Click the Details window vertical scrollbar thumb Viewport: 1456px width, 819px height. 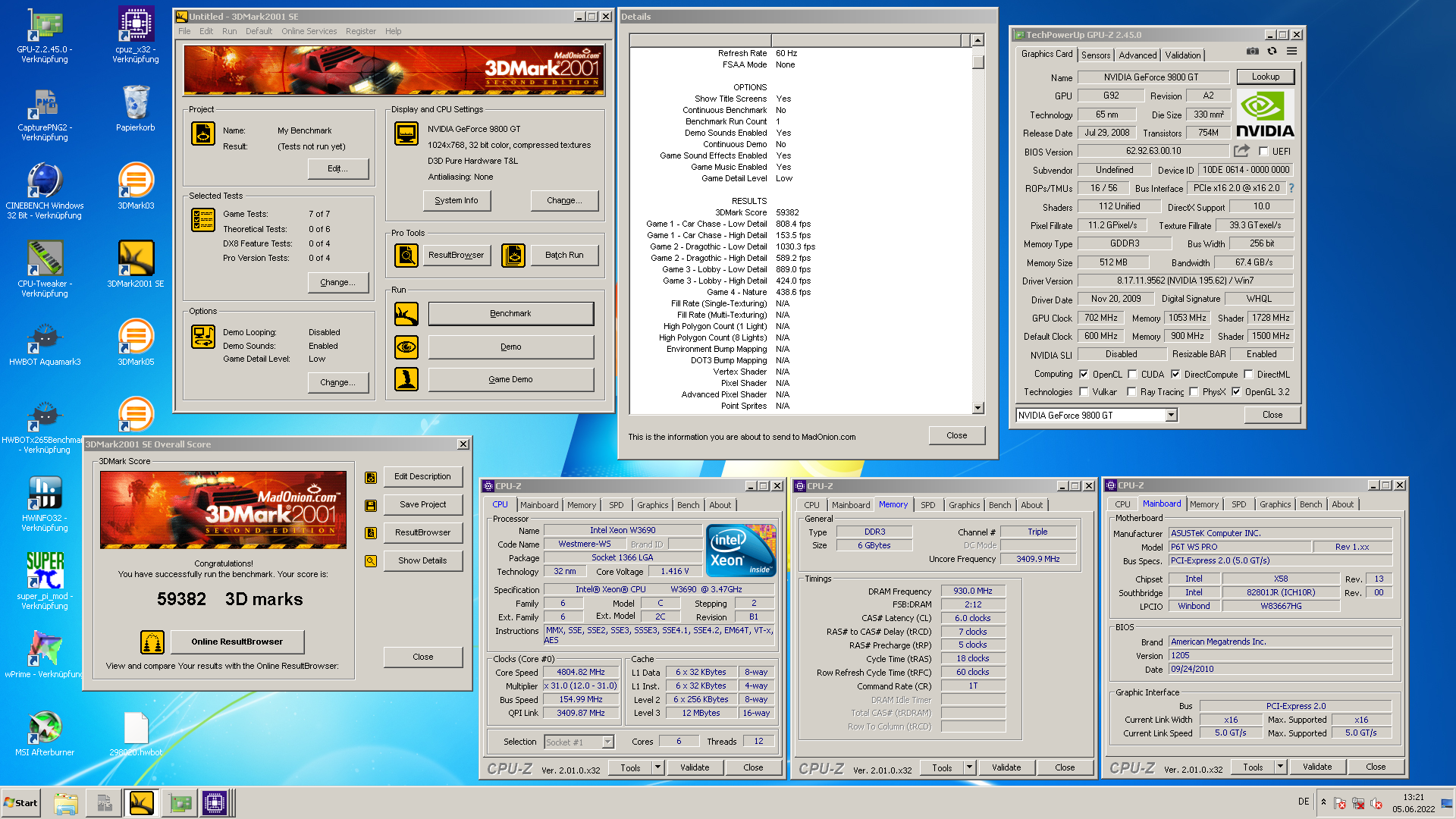tap(978, 61)
